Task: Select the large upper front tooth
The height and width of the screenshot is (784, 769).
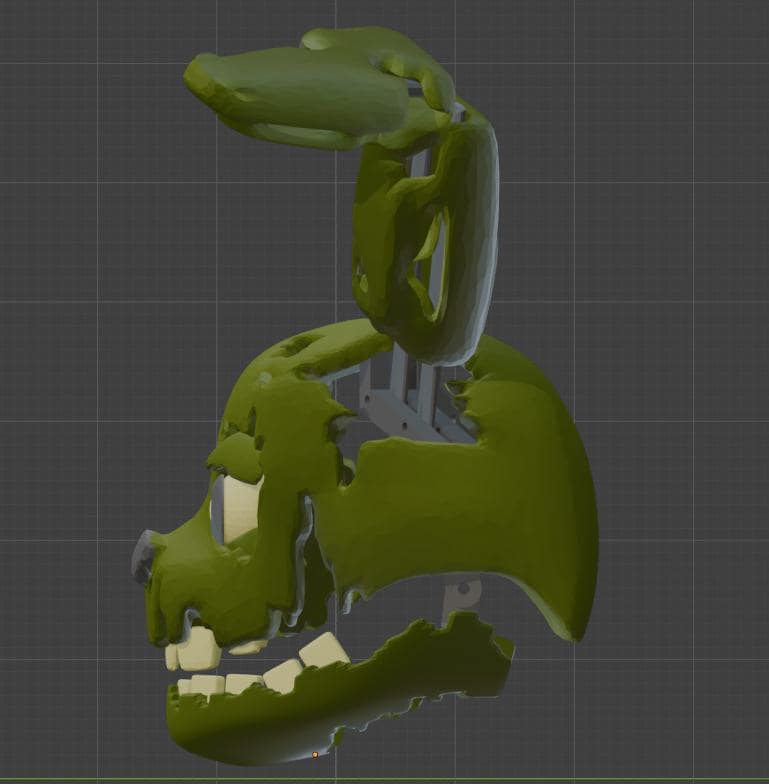Action: [199, 648]
